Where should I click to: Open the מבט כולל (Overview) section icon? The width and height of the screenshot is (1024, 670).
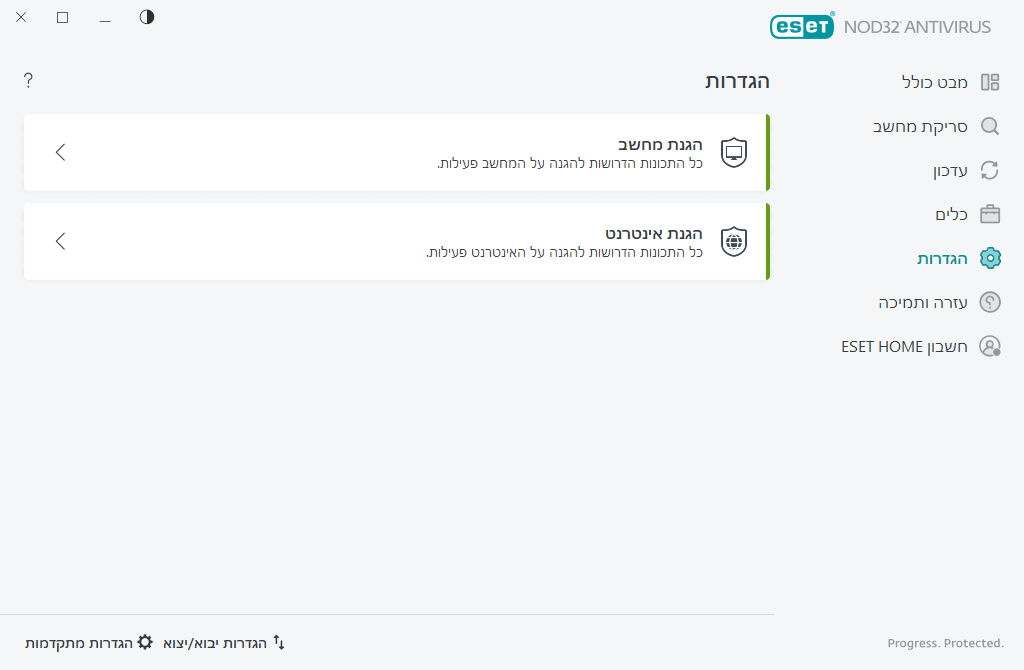[x=990, y=82]
